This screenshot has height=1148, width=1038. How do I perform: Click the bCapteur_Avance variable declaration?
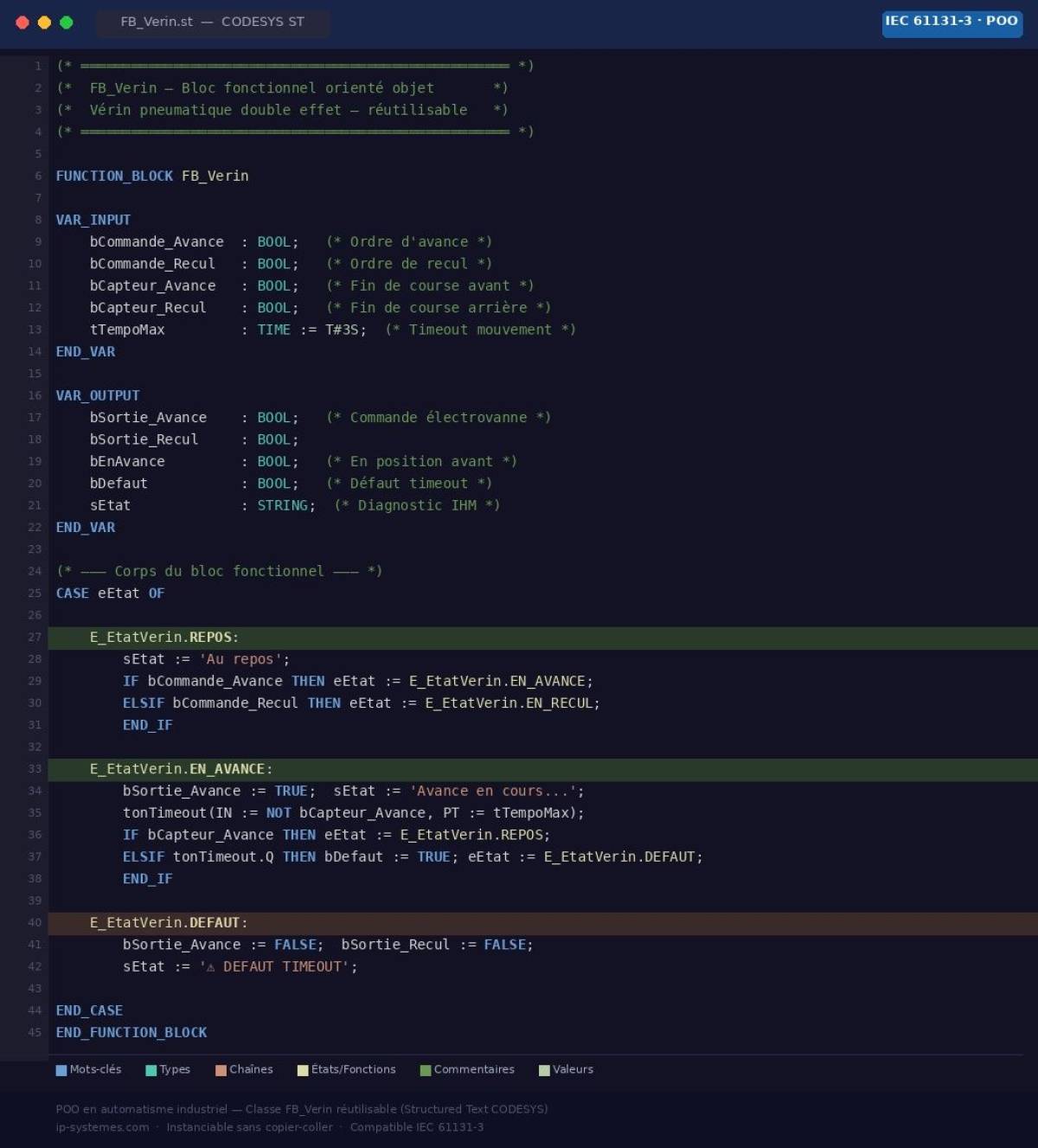194,285
